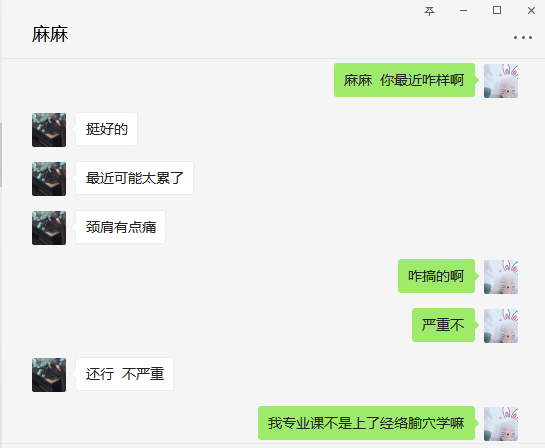Maximize the chat window
Screen dimensions: 545x448
(497, 10)
